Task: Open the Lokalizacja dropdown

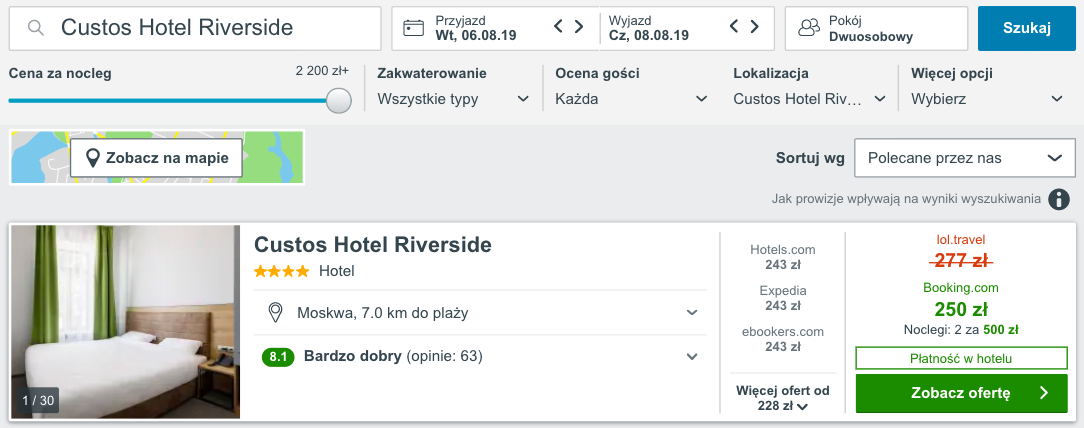Action: point(810,99)
